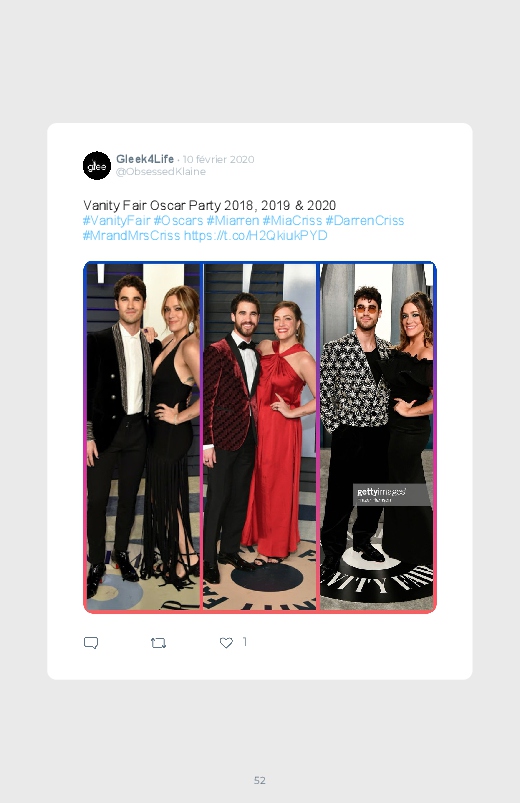Screen dimensions: 520x803
Task: Follow the t.co/H2QkiukPYD link
Action: pos(256,236)
